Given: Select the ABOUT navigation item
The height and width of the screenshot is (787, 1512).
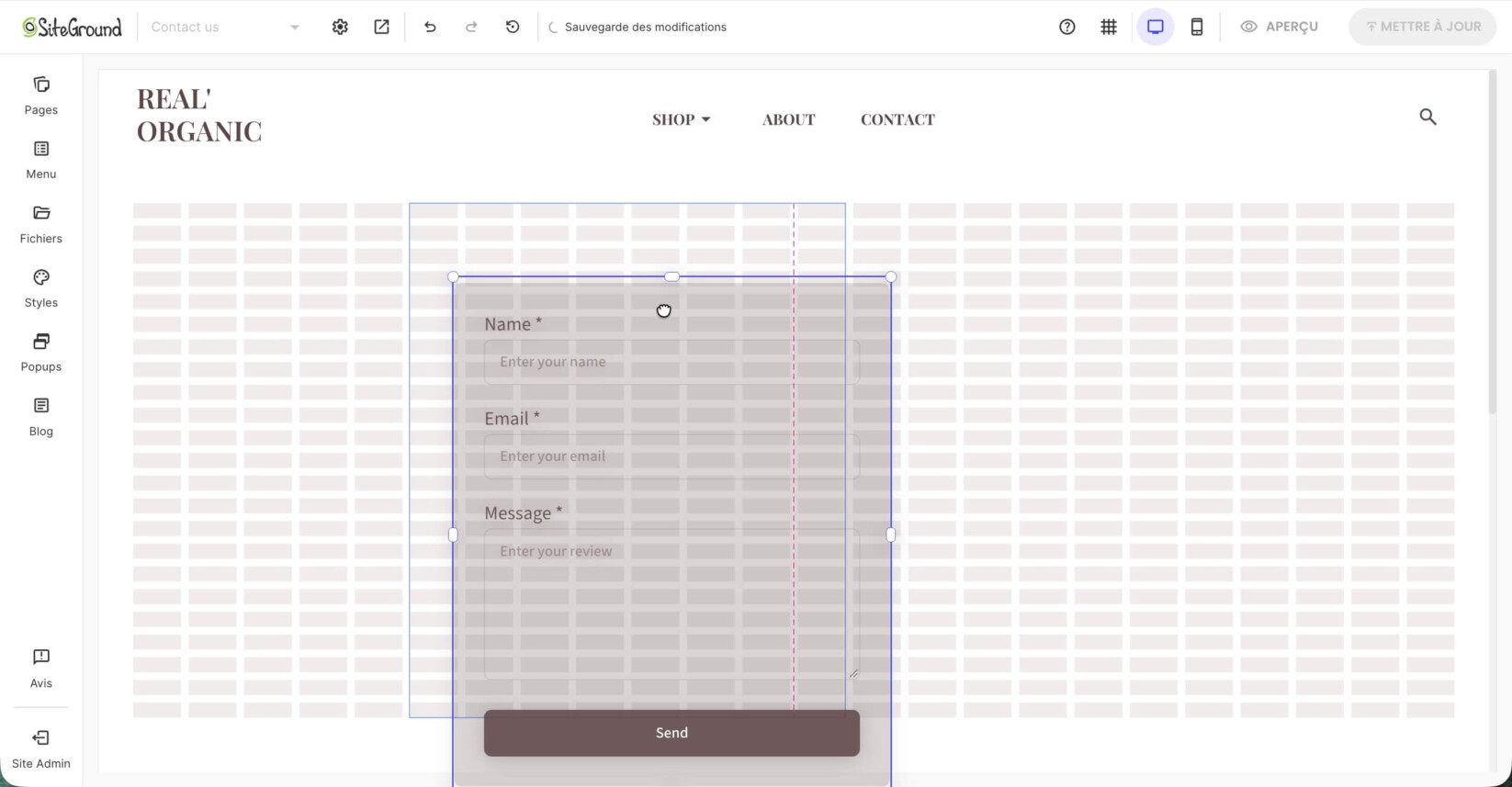Looking at the screenshot, I should (788, 119).
